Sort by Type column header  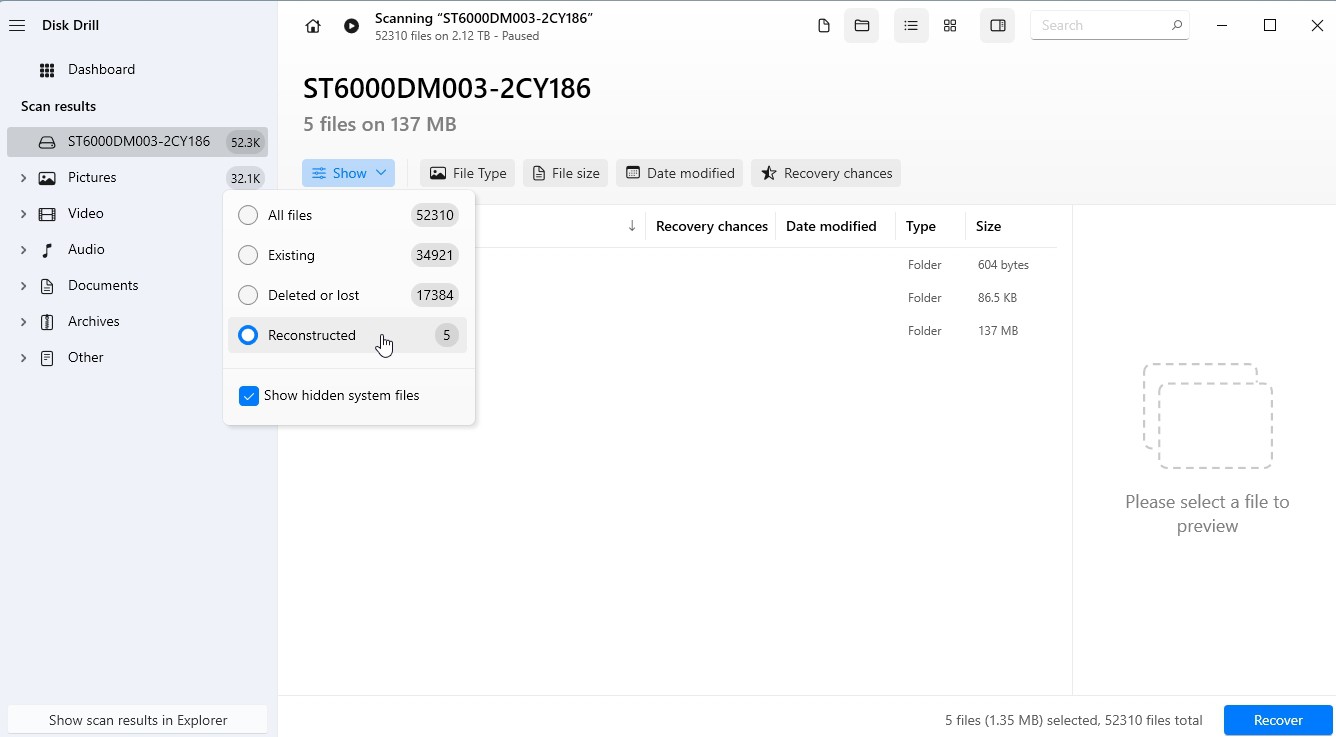tap(921, 226)
